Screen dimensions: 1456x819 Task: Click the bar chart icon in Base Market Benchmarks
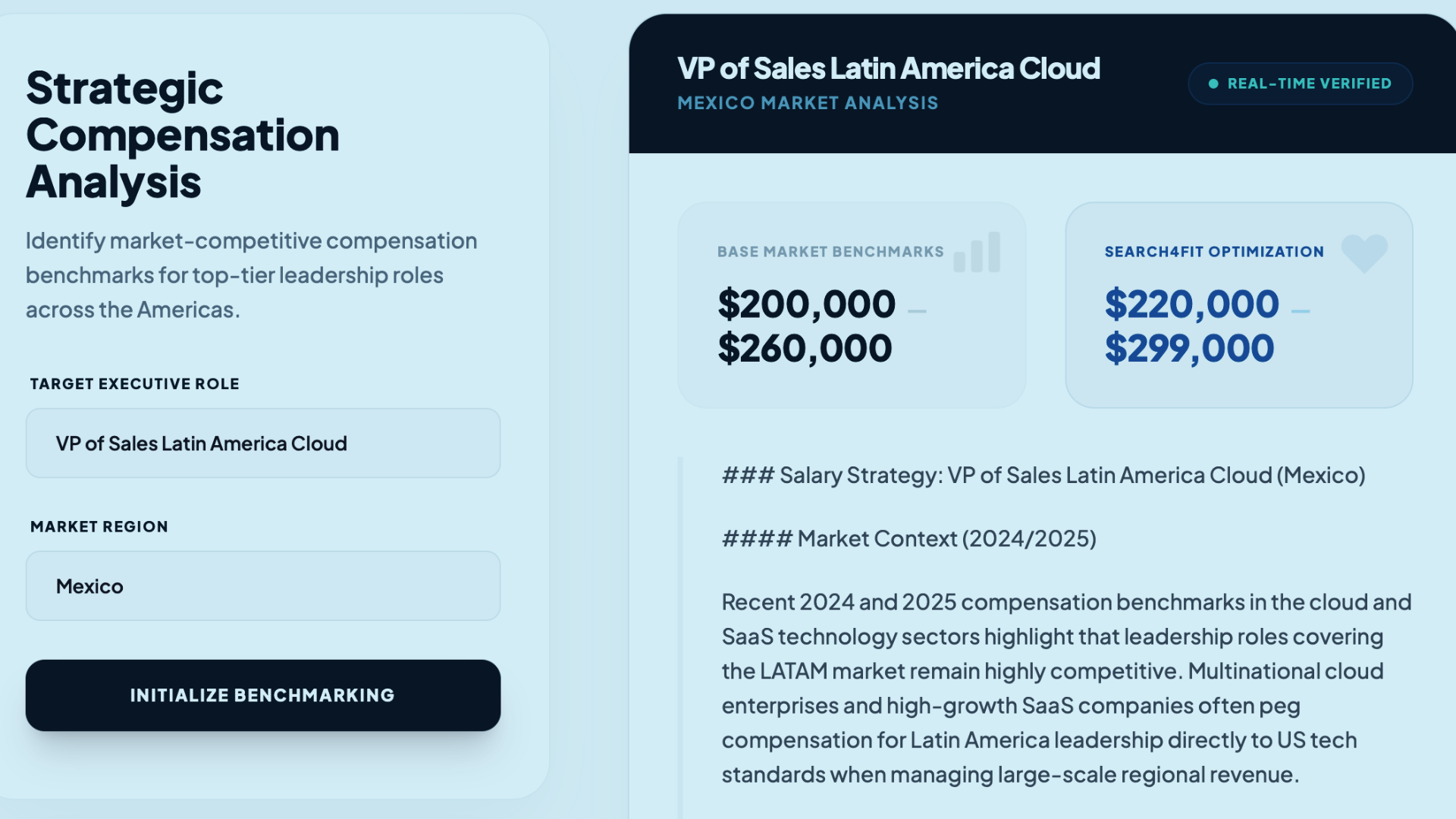977,253
